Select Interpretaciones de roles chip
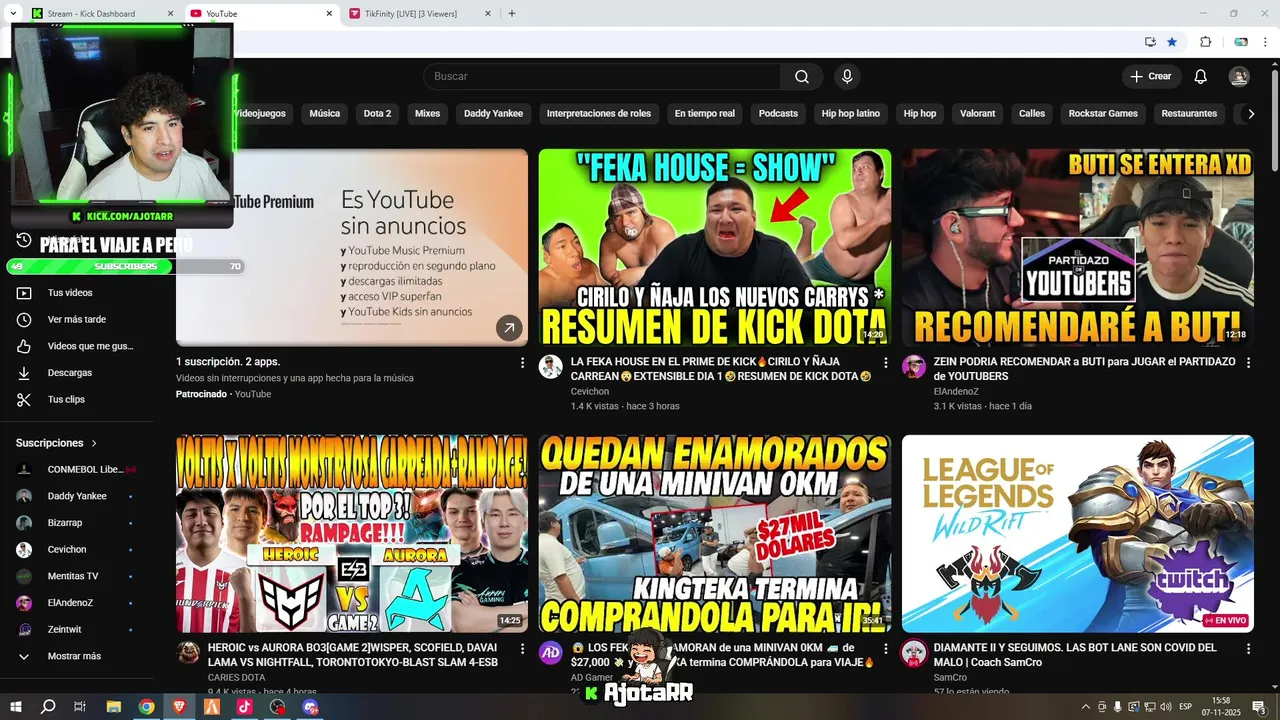The image size is (1280, 720). tap(598, 114)
